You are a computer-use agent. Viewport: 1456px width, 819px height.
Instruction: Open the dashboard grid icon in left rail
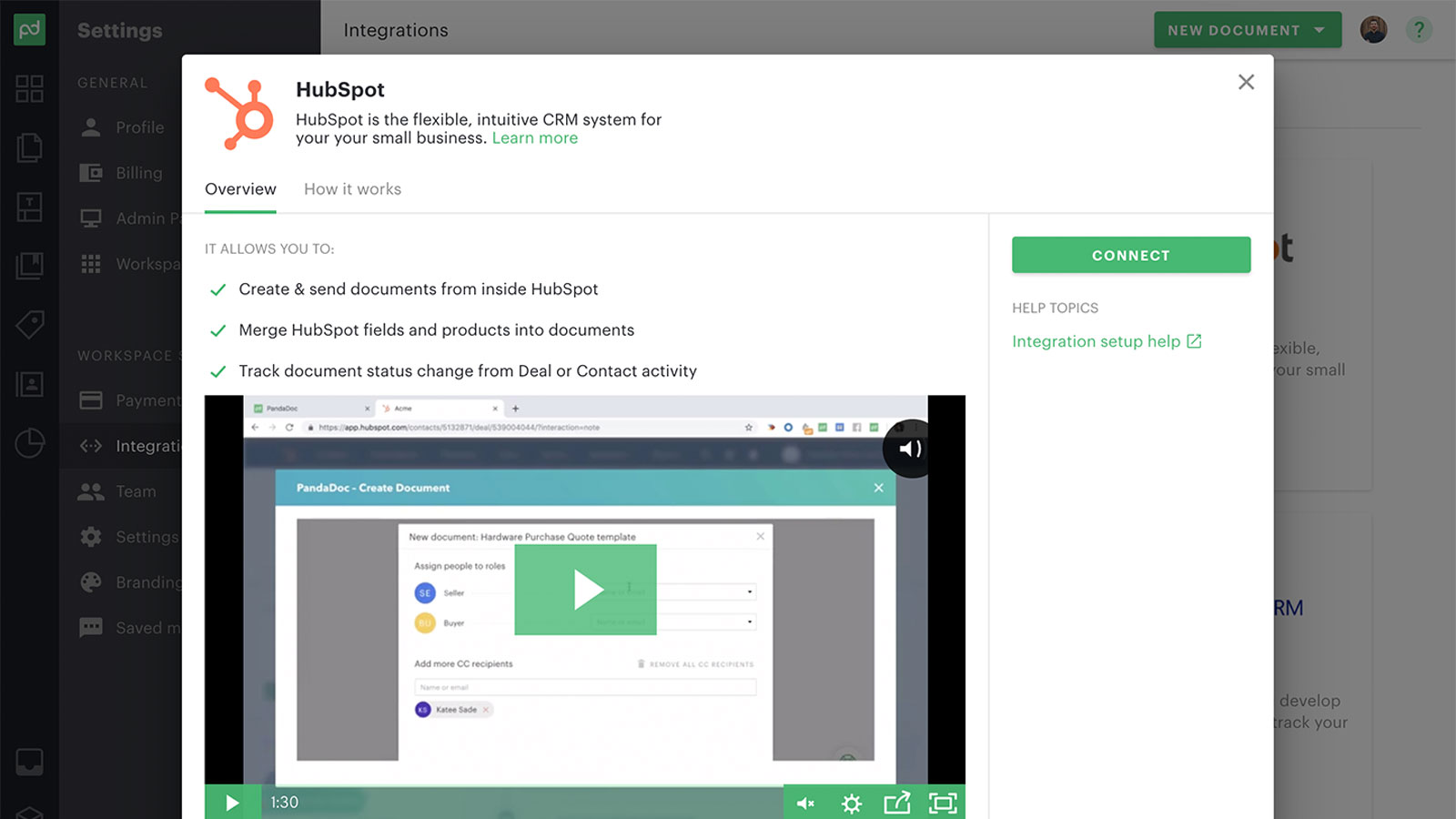point(29,88)
